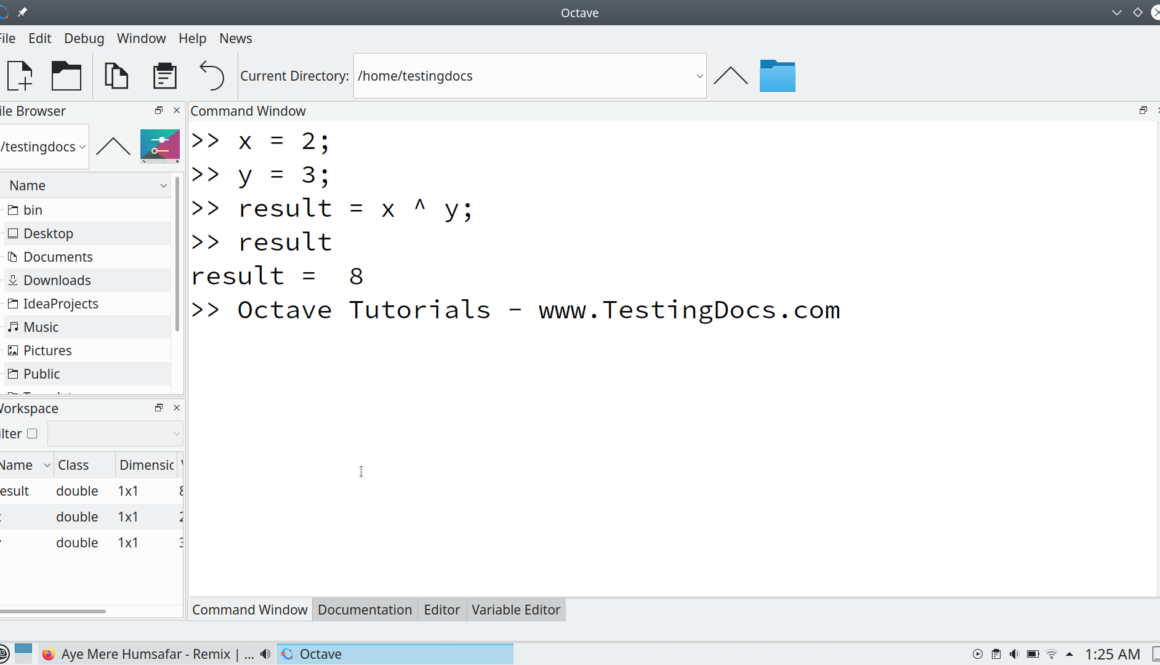Click the clock showing 1:25 AM
Screen dimensions: 1160x665
(x=1112, y=654)
